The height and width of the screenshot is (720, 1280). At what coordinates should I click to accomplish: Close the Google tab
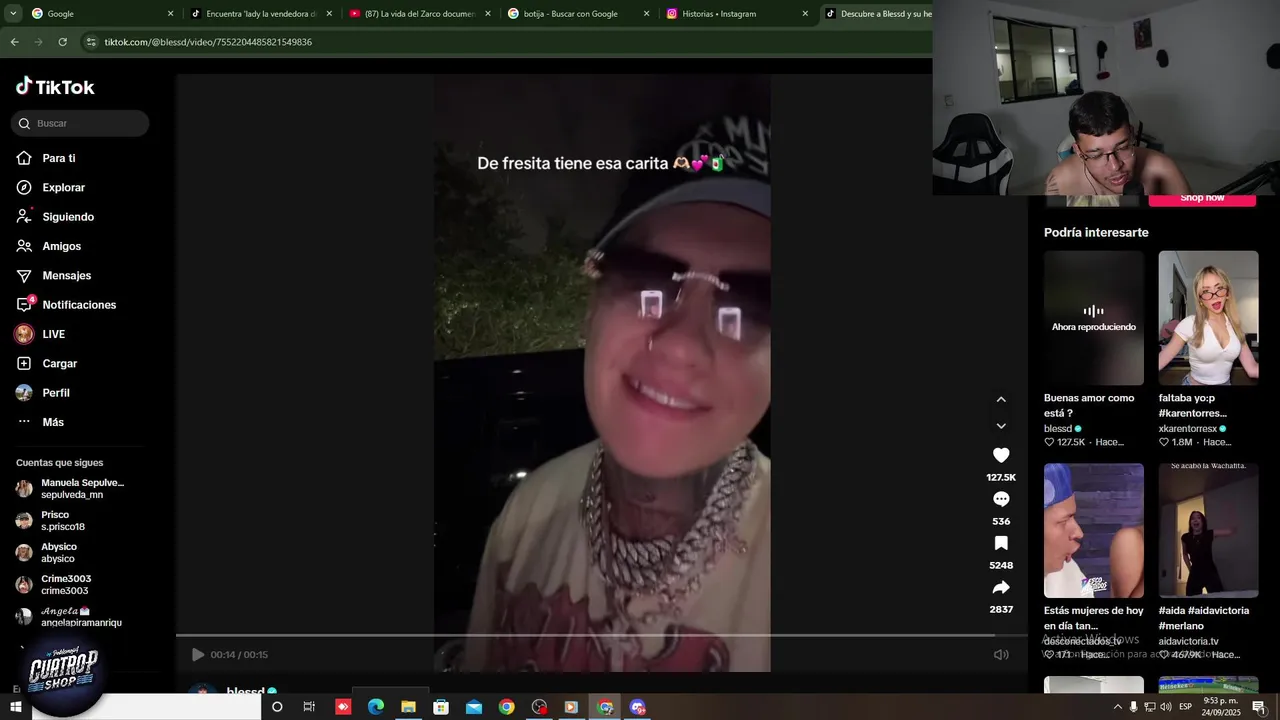tap(170, 14)
